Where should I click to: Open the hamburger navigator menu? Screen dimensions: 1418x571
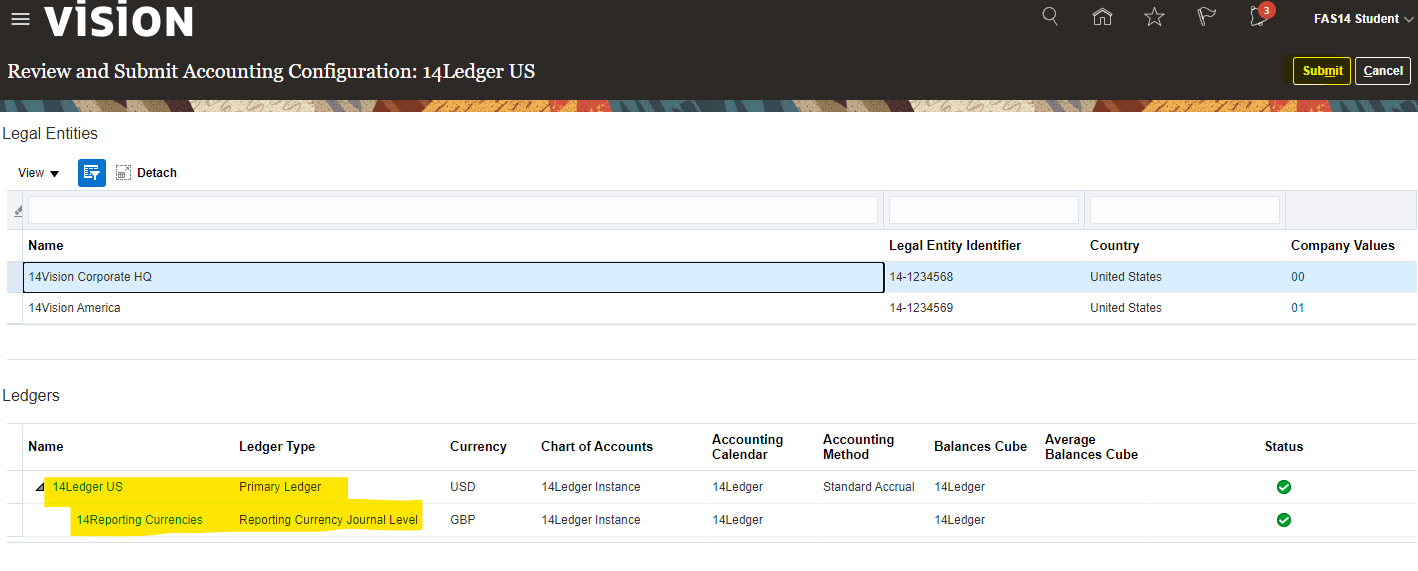click(x=20, y=19)
